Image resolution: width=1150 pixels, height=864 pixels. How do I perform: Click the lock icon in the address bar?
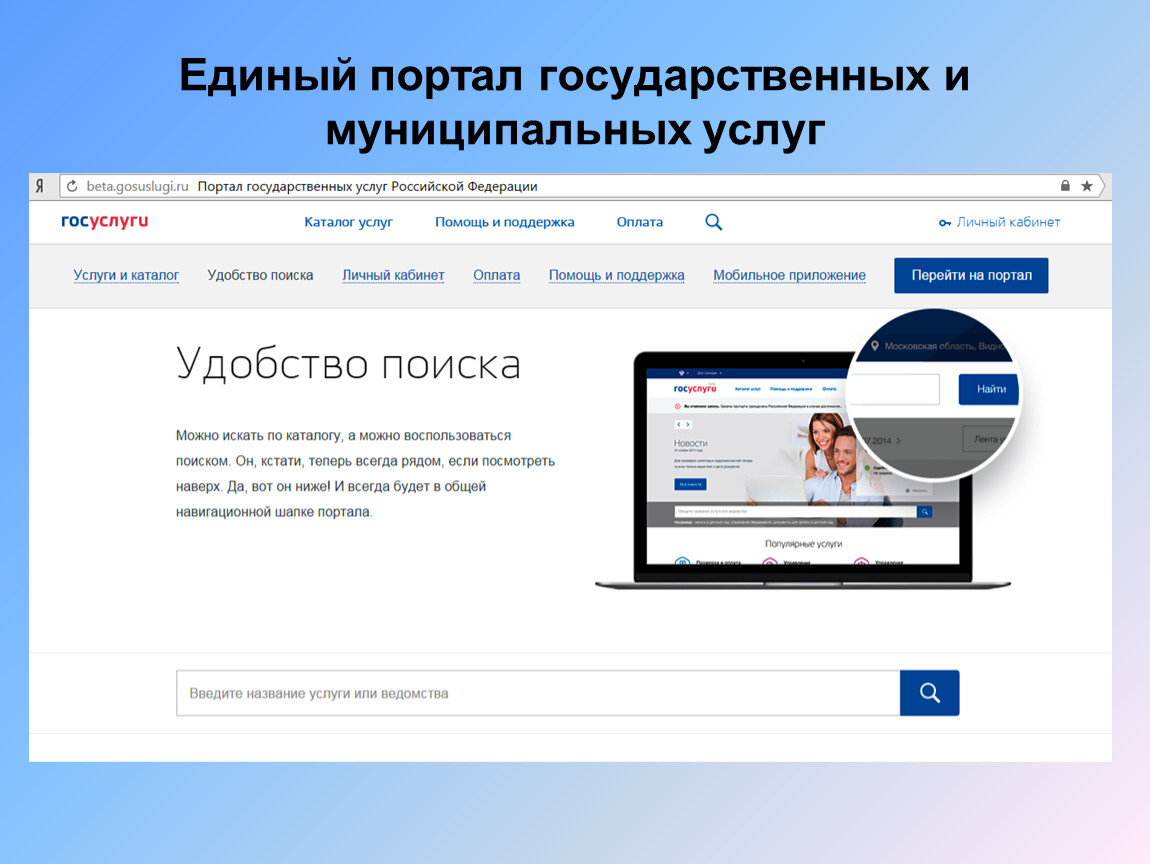click(x=1065, y=187)
